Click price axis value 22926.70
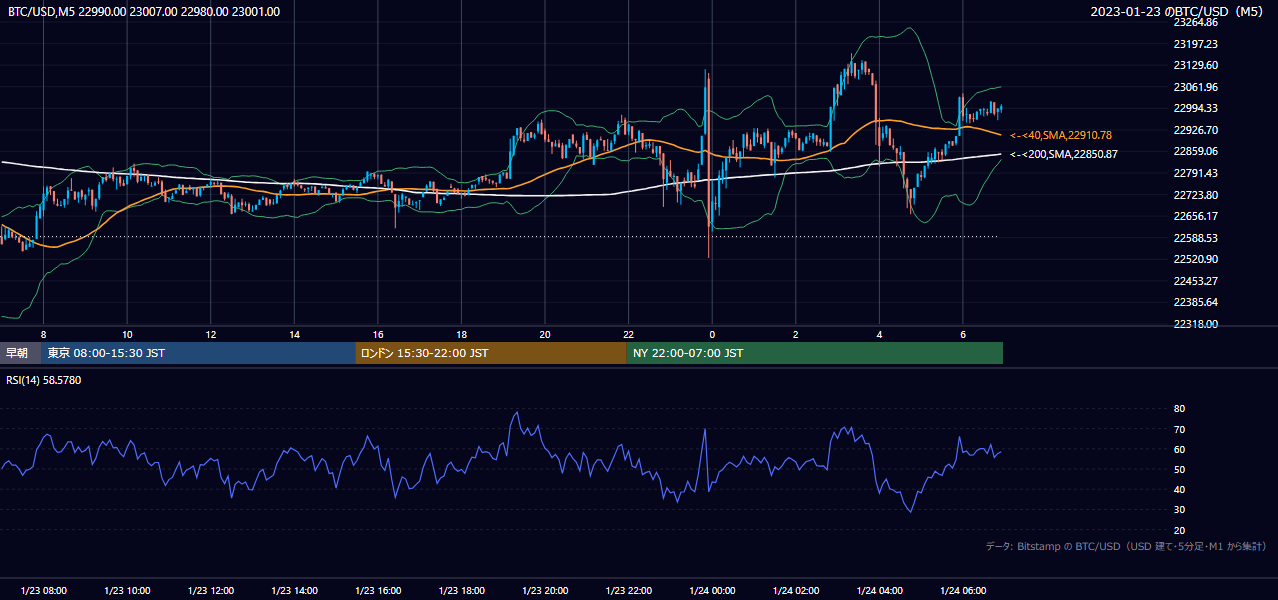 click(x=1195, y=130)
